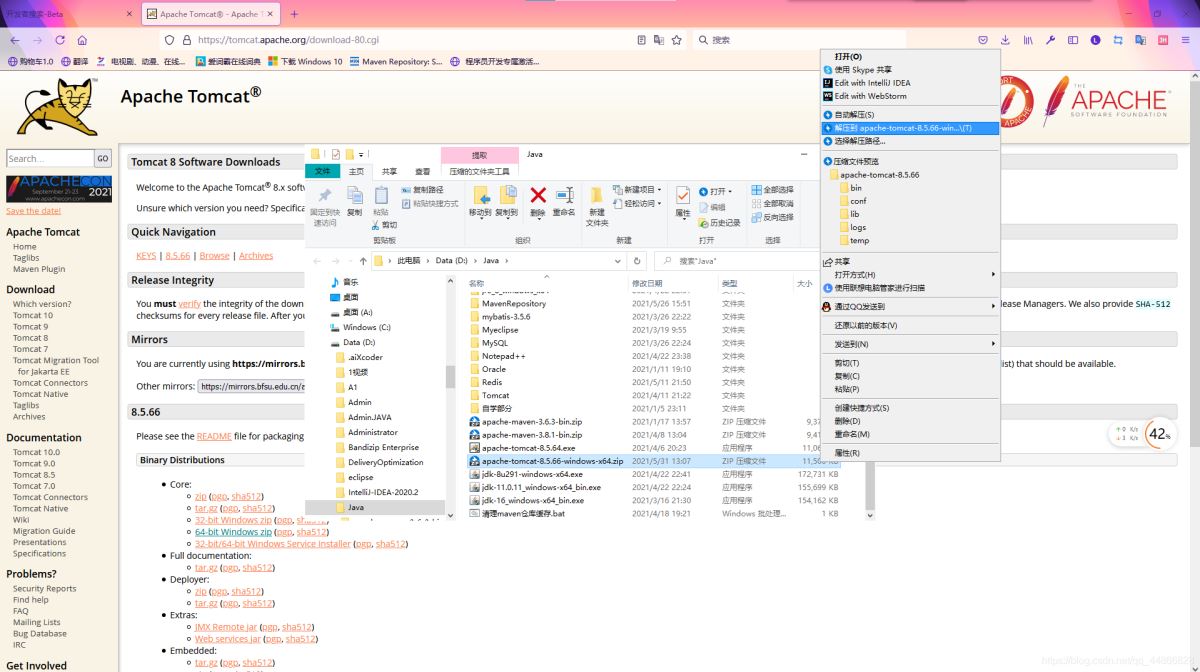Reload the Firefox page
This screenshot has height=672, width=1200.
tap(60, 40)
